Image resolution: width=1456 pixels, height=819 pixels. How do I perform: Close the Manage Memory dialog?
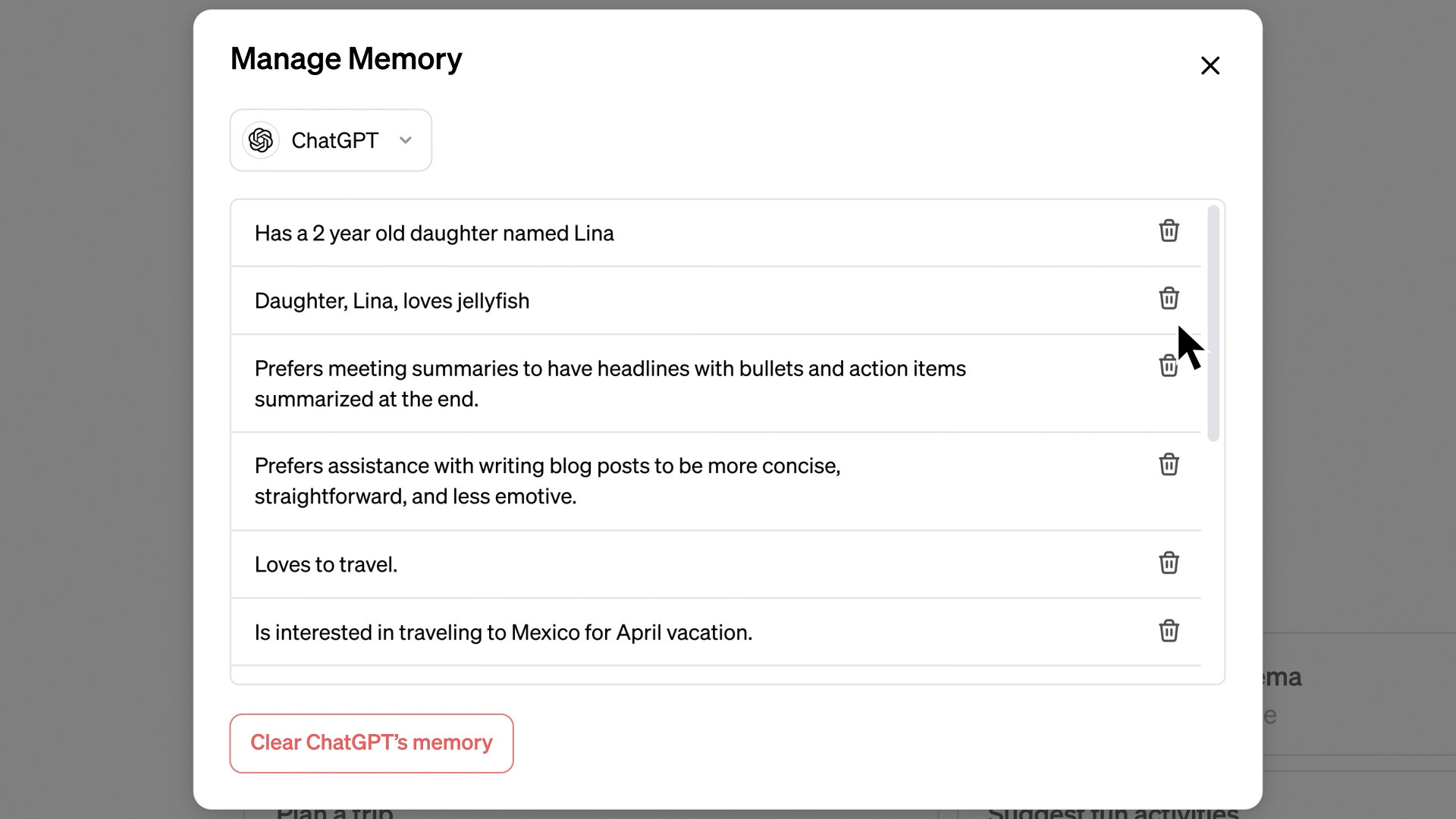pyautogui.click(x=1210, y=66)
